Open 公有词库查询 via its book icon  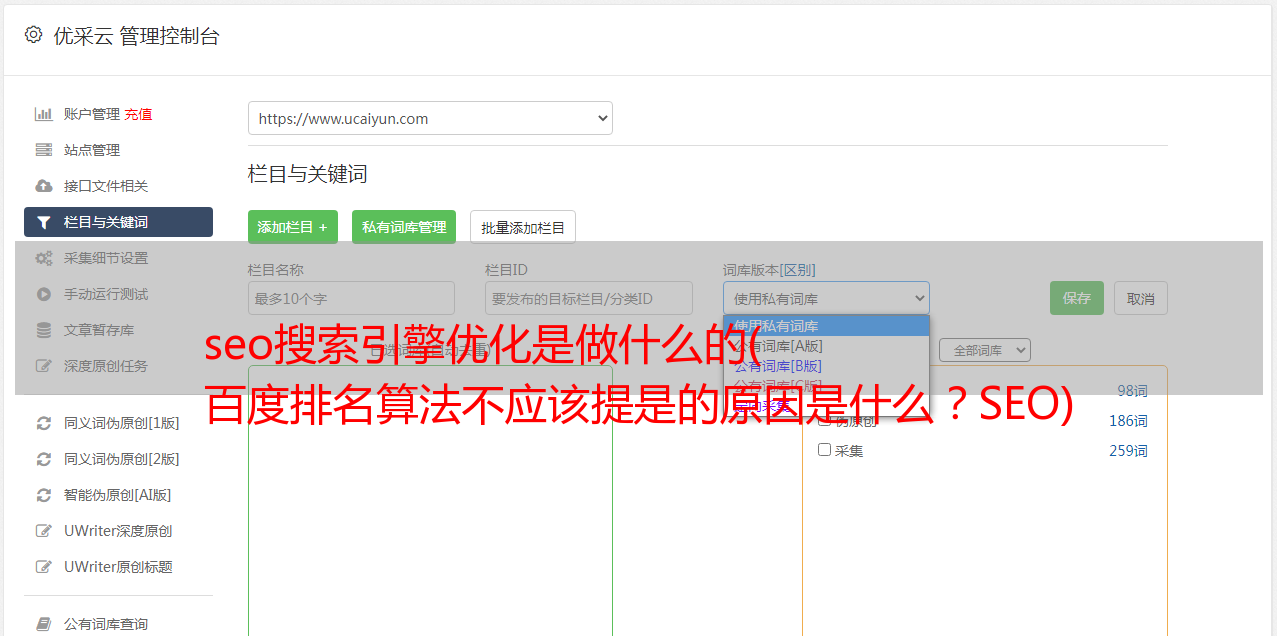pyautogui.click(x=44, y=624)
